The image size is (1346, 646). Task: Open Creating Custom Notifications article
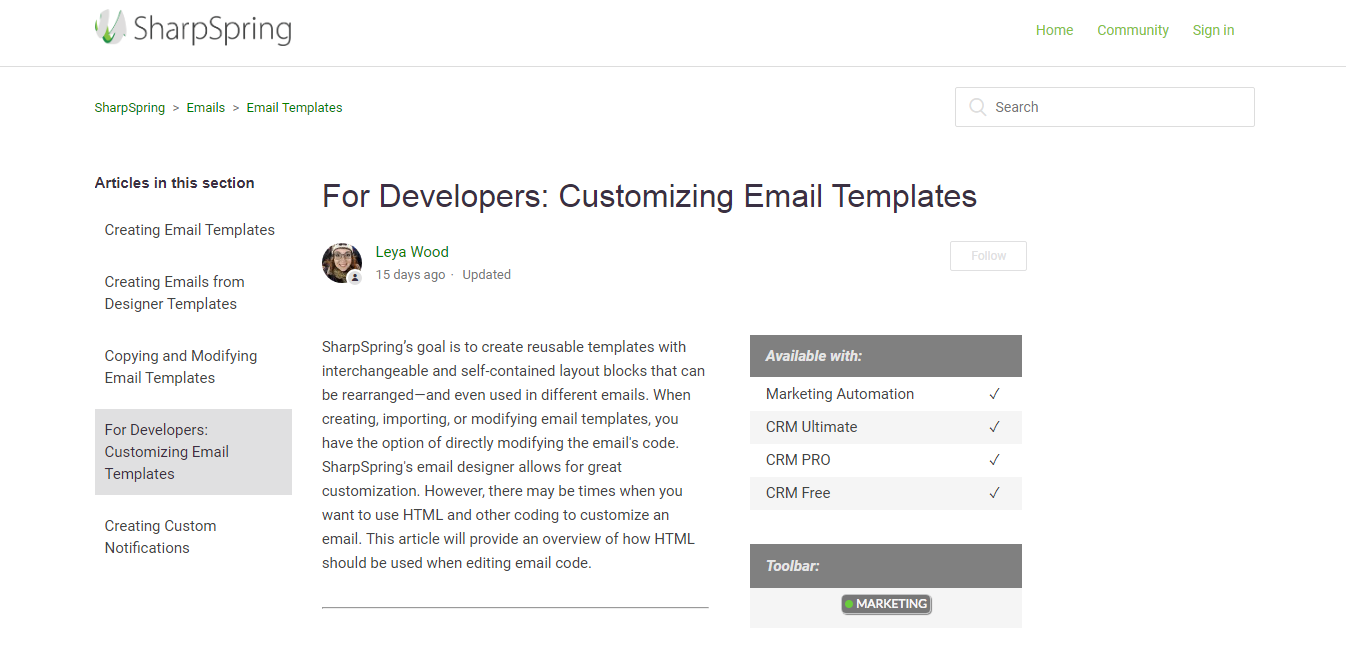click(161, 537)
